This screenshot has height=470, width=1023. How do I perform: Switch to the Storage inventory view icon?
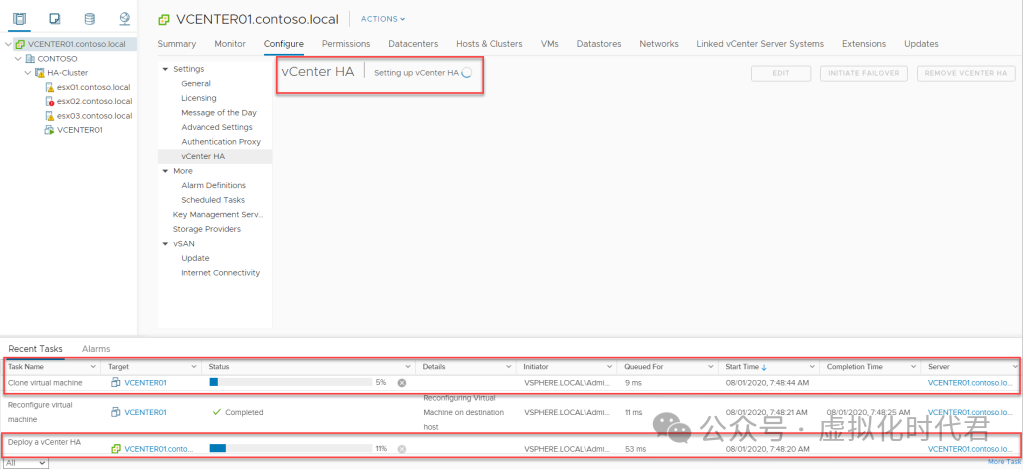coord(89,18)
